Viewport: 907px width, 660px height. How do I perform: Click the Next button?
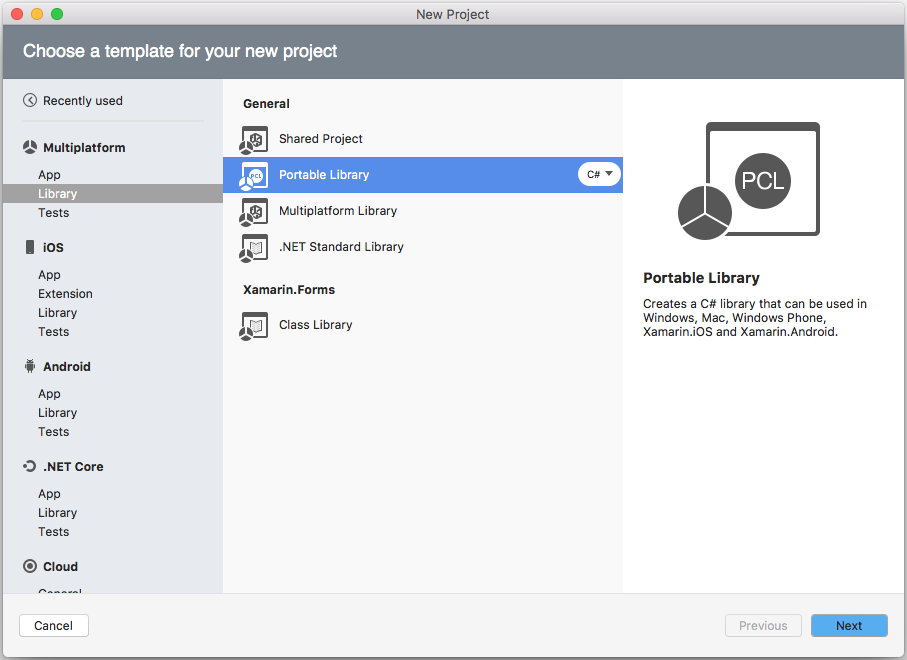849,625
